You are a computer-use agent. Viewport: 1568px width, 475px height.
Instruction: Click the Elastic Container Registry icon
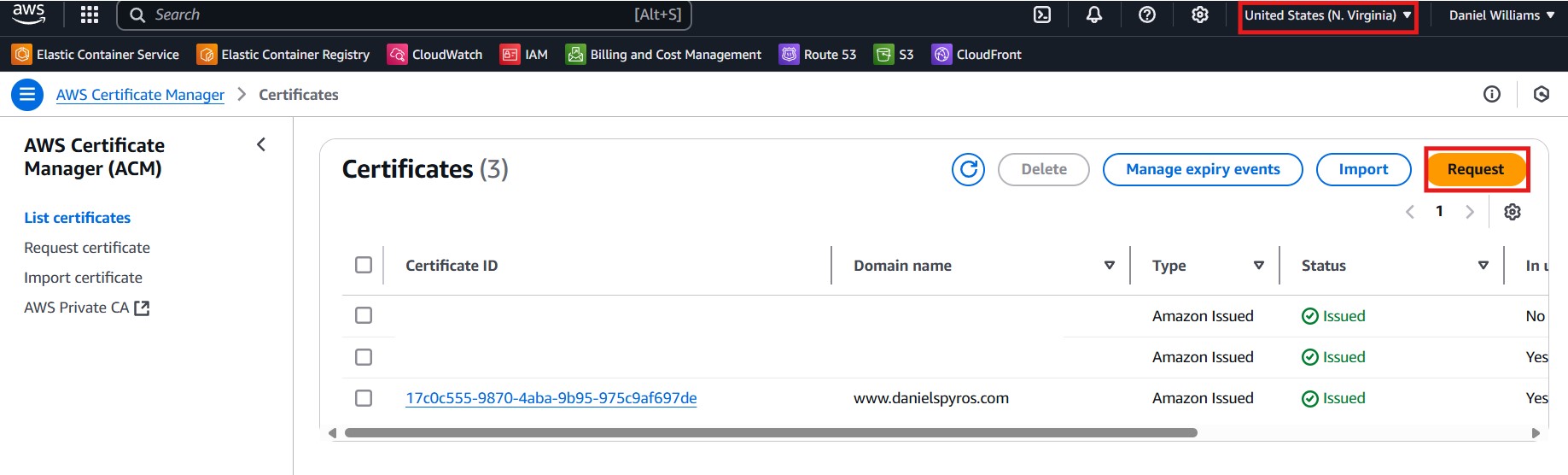(x=207, y=55)
